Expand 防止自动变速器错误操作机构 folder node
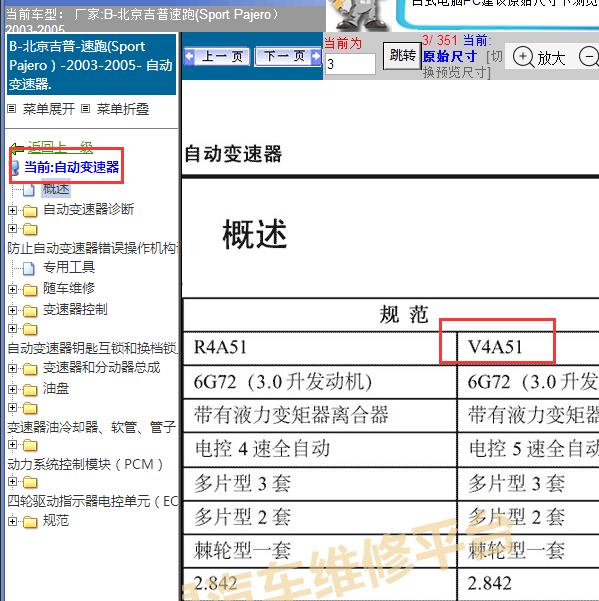The width and height of the screenshot is (599, 601). coord(12,229)
